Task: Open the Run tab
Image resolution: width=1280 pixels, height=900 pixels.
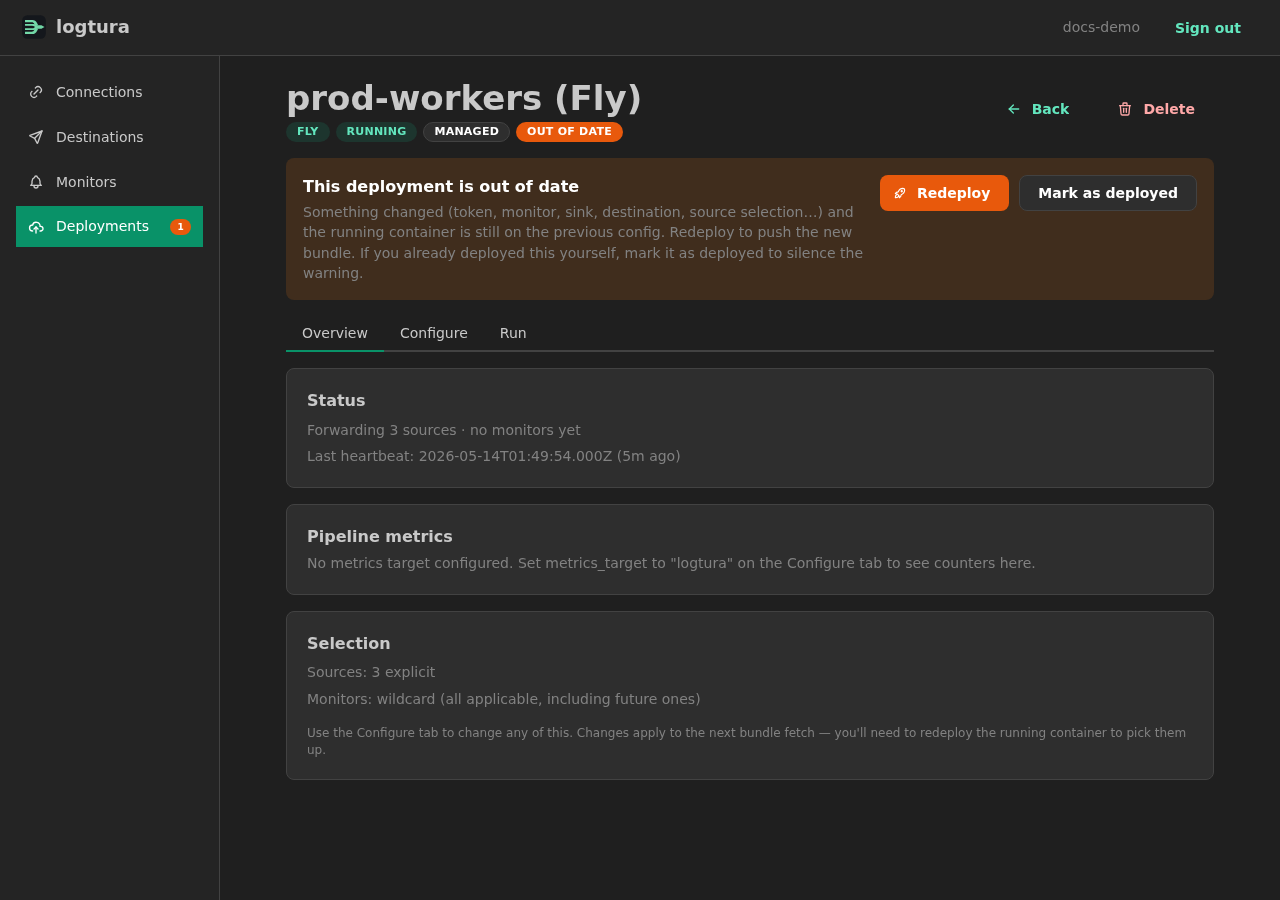Action: 513,333
